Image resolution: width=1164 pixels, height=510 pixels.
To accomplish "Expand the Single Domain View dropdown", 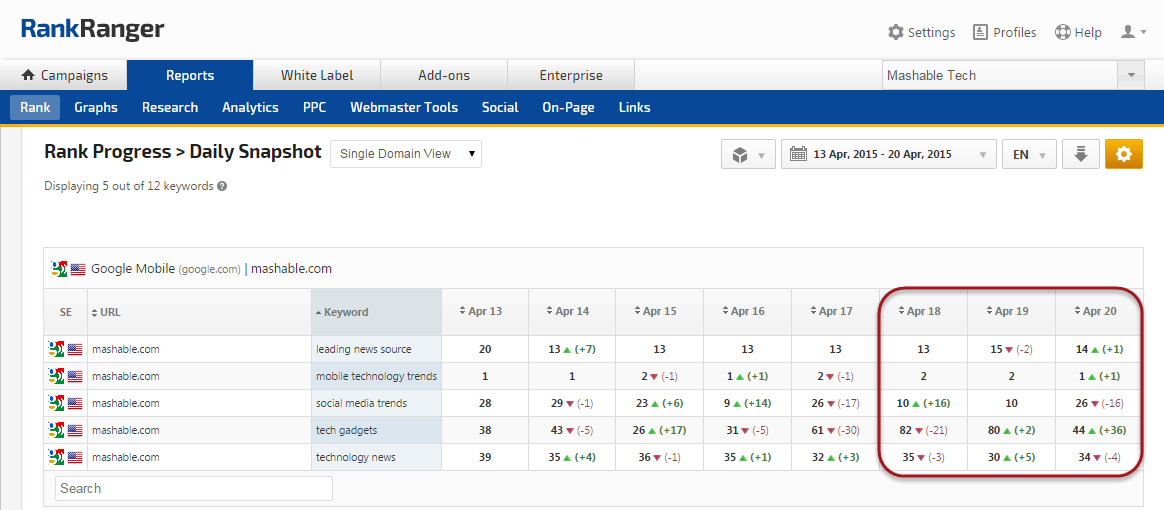I will (405, 154).
